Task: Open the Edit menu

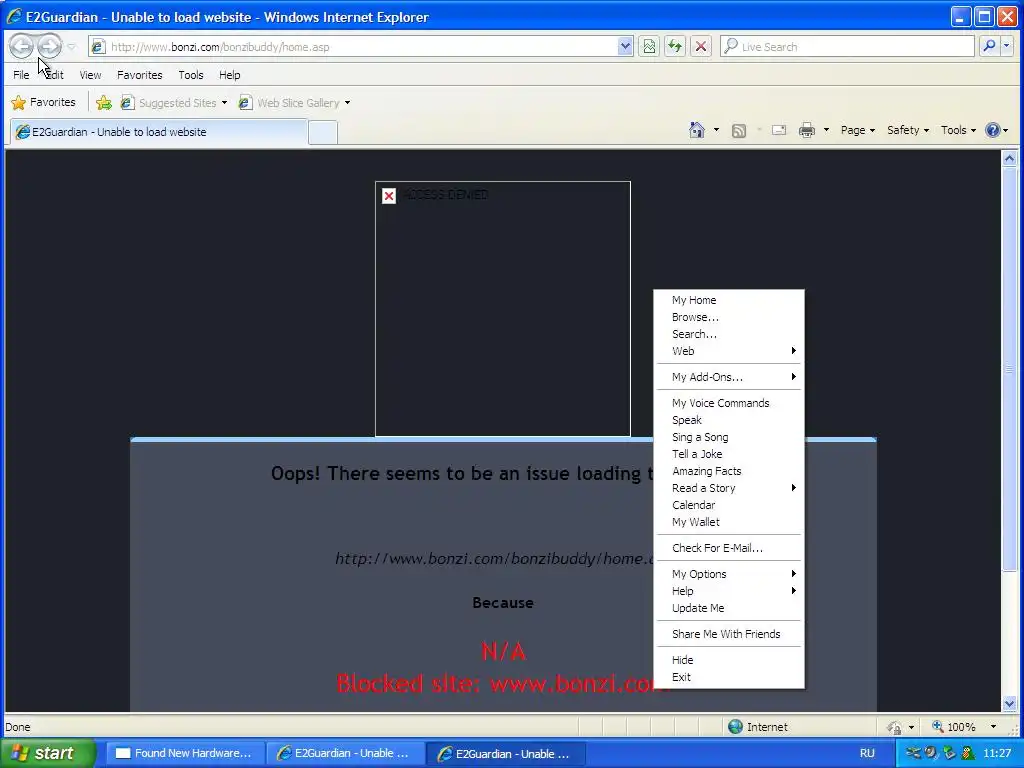Action: point(54,75)
